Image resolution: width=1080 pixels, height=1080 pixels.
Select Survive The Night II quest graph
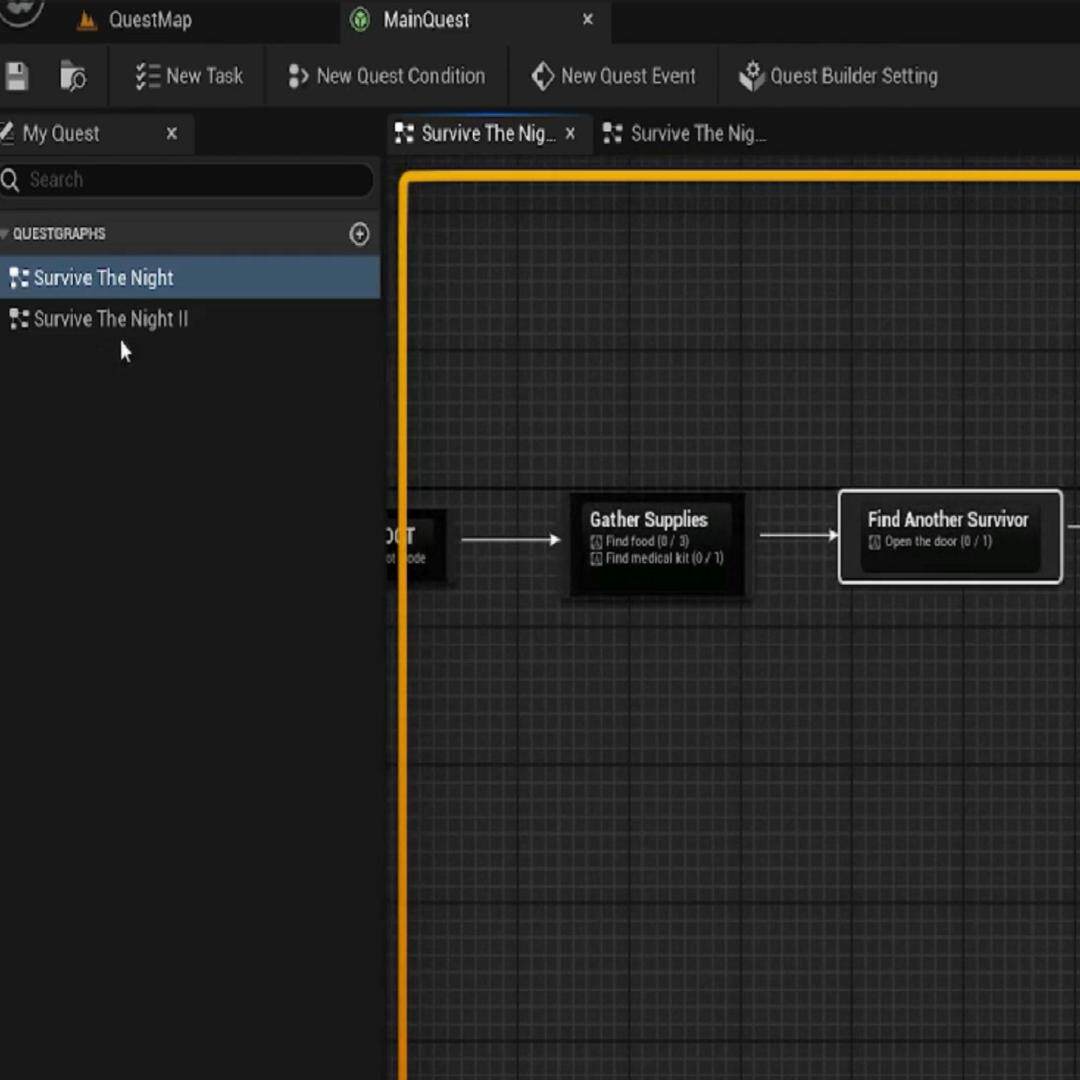click(110, 319)
